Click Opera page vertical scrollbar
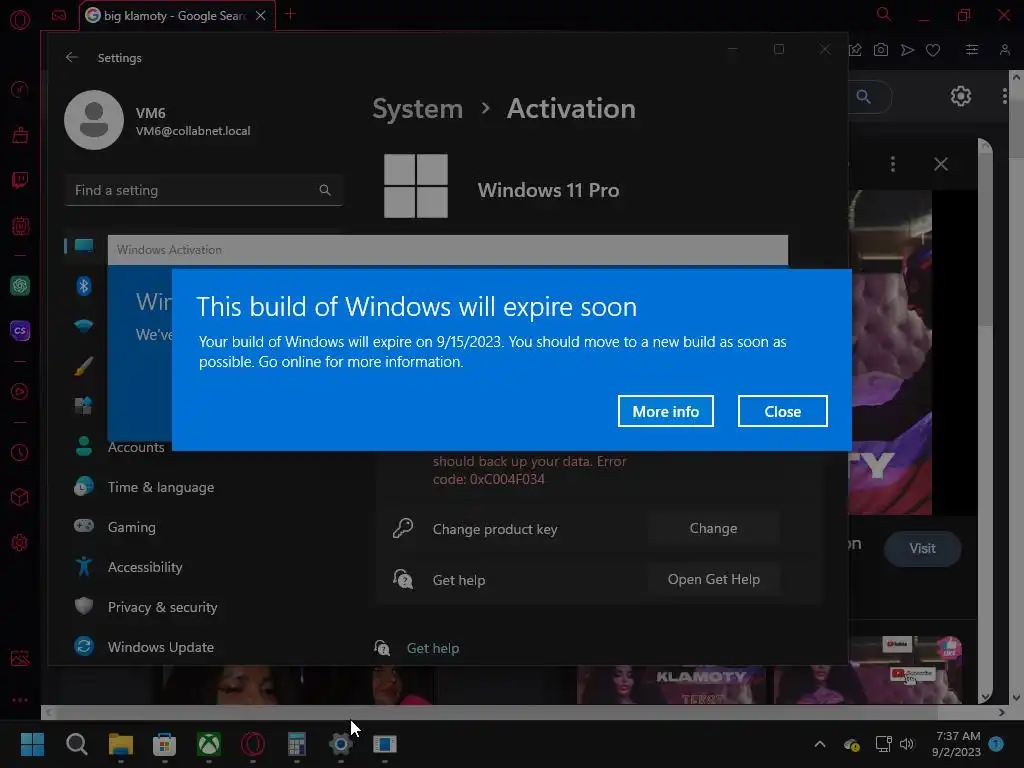This screenshot has width=1024, height=768. (x=1017, y=387)
